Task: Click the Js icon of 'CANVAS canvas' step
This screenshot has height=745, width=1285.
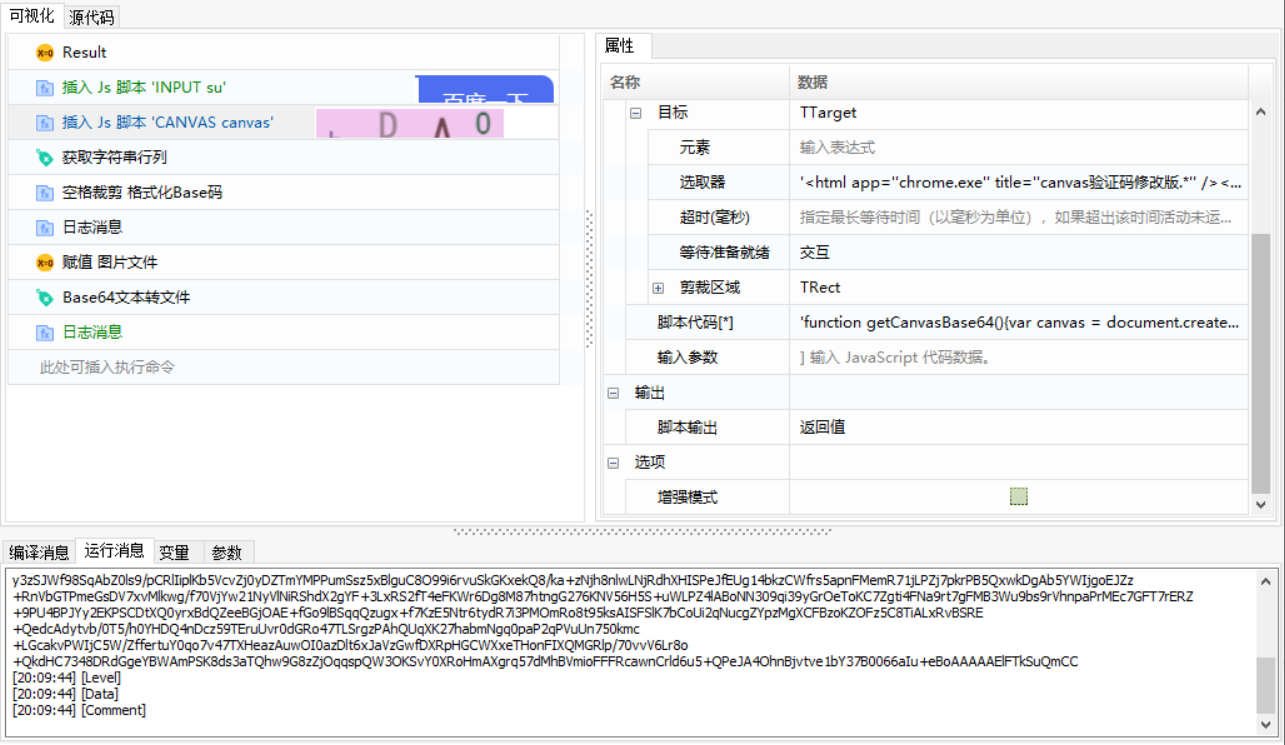Action: click(45, 122)
